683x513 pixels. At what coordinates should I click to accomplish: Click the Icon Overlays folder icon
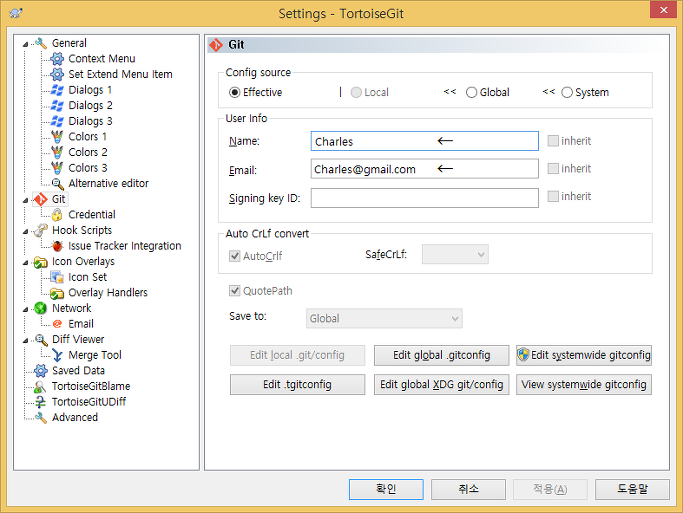point(41,262)
